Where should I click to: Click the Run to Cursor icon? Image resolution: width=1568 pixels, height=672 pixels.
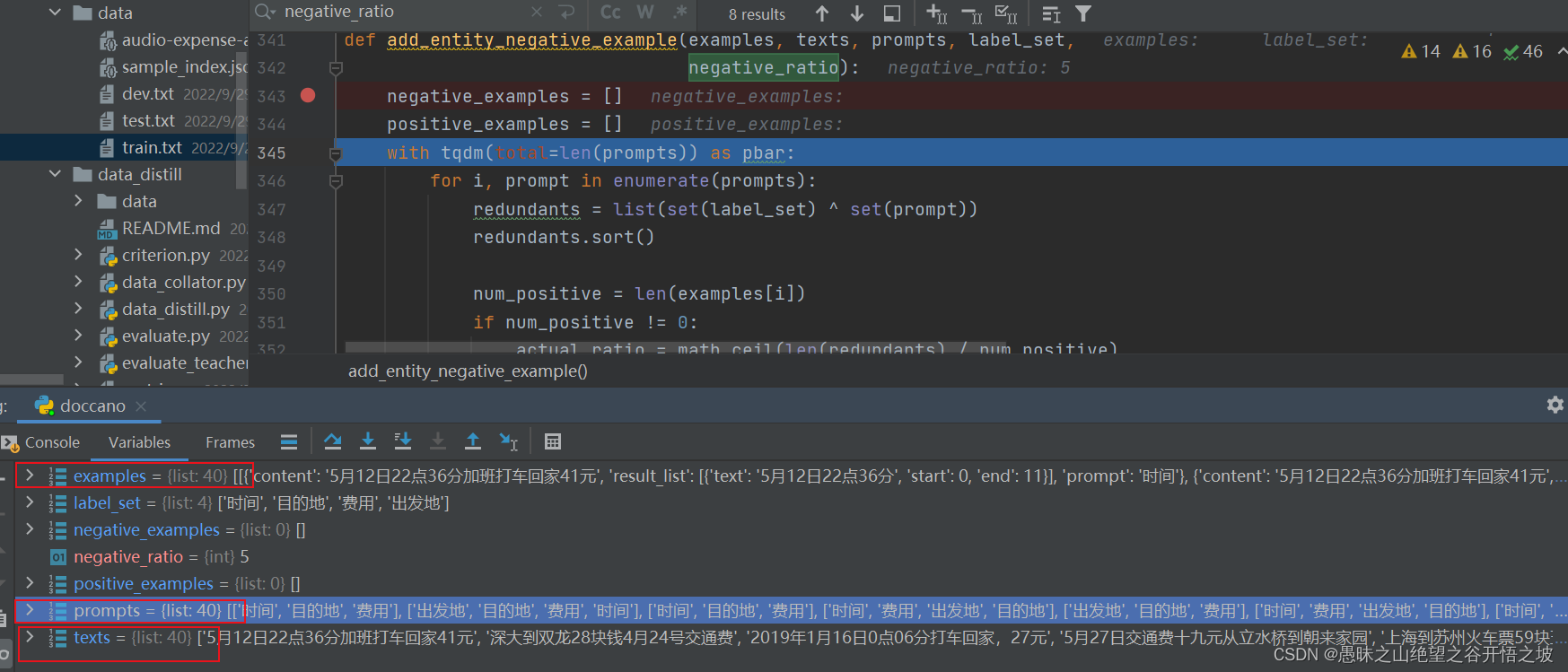point(509,441)
